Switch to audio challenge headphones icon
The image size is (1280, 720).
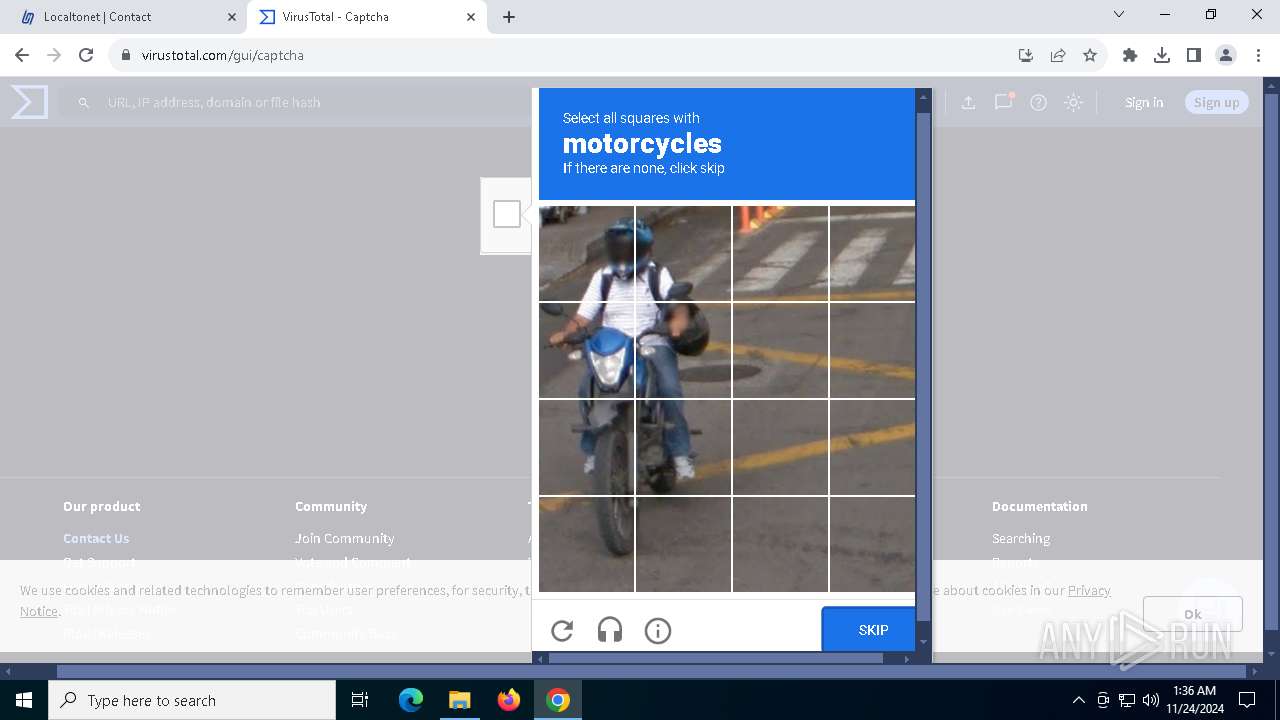click(x=610, y=630)
